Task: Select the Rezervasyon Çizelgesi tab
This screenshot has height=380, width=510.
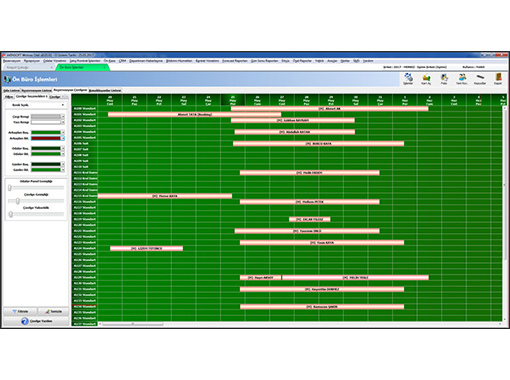Action: click(70, 90)
